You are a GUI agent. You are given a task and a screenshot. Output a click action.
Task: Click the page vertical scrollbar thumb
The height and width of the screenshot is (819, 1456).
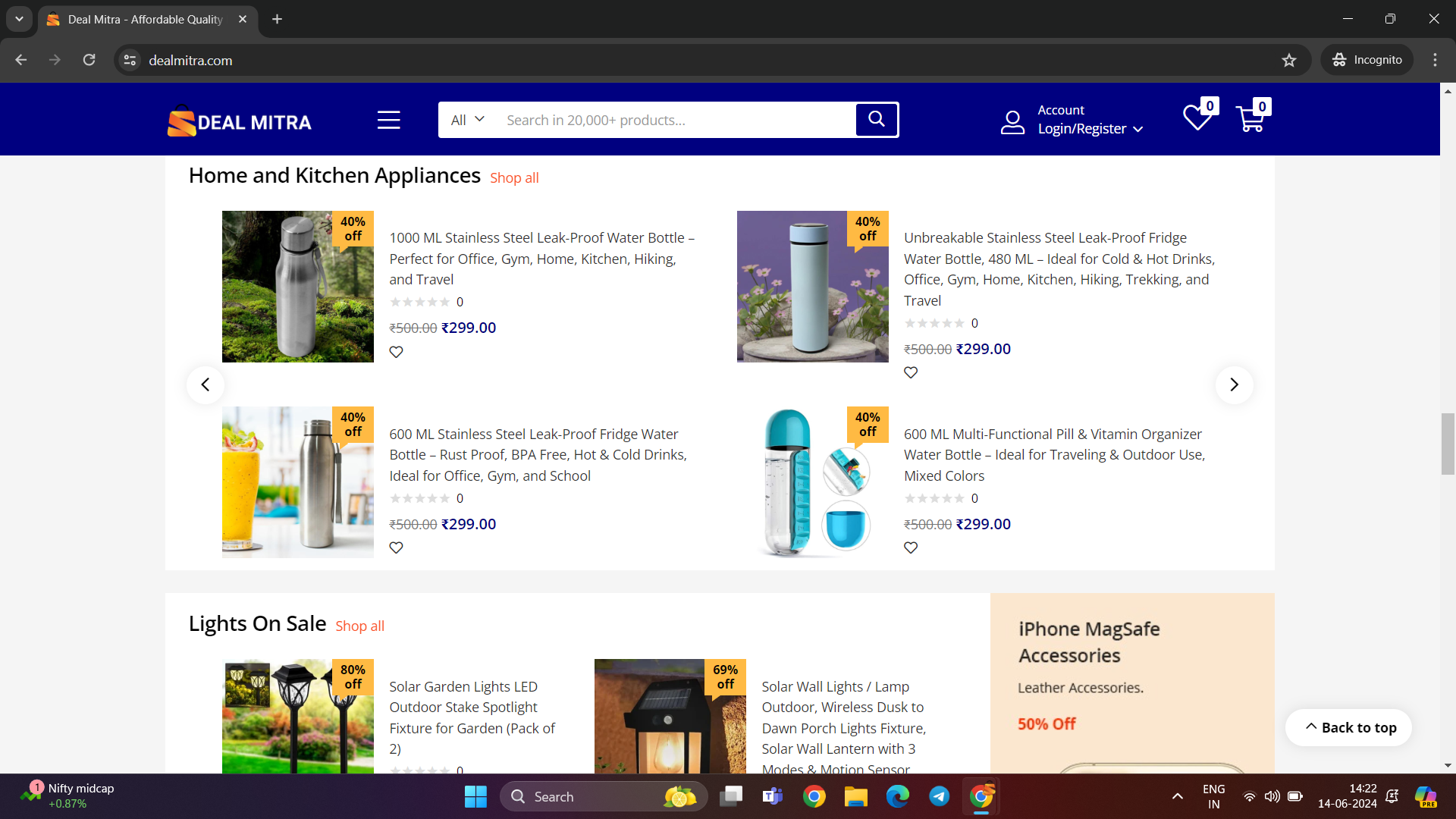[x=1448, y=444]
